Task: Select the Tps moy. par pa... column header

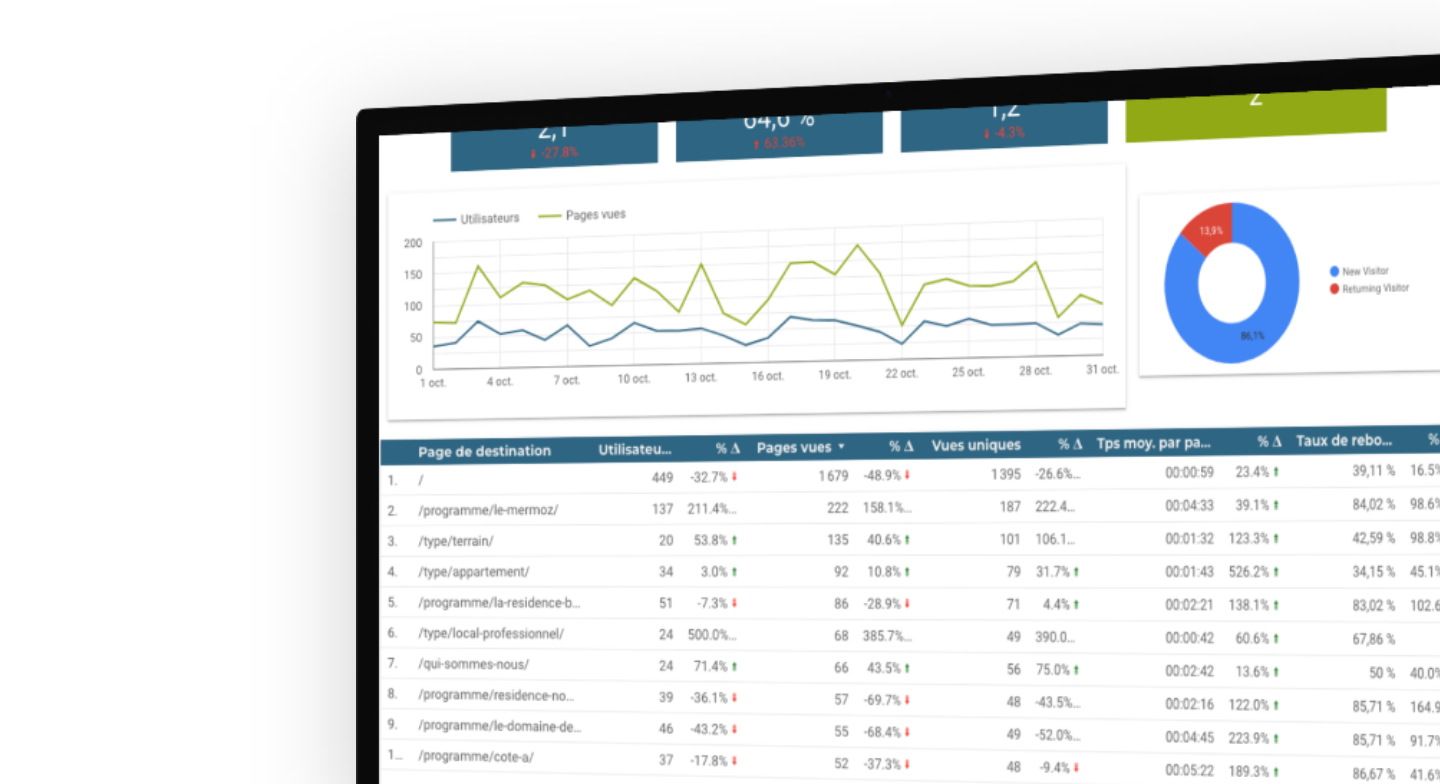Action: pyautogui.click(x=1154, y=442)
